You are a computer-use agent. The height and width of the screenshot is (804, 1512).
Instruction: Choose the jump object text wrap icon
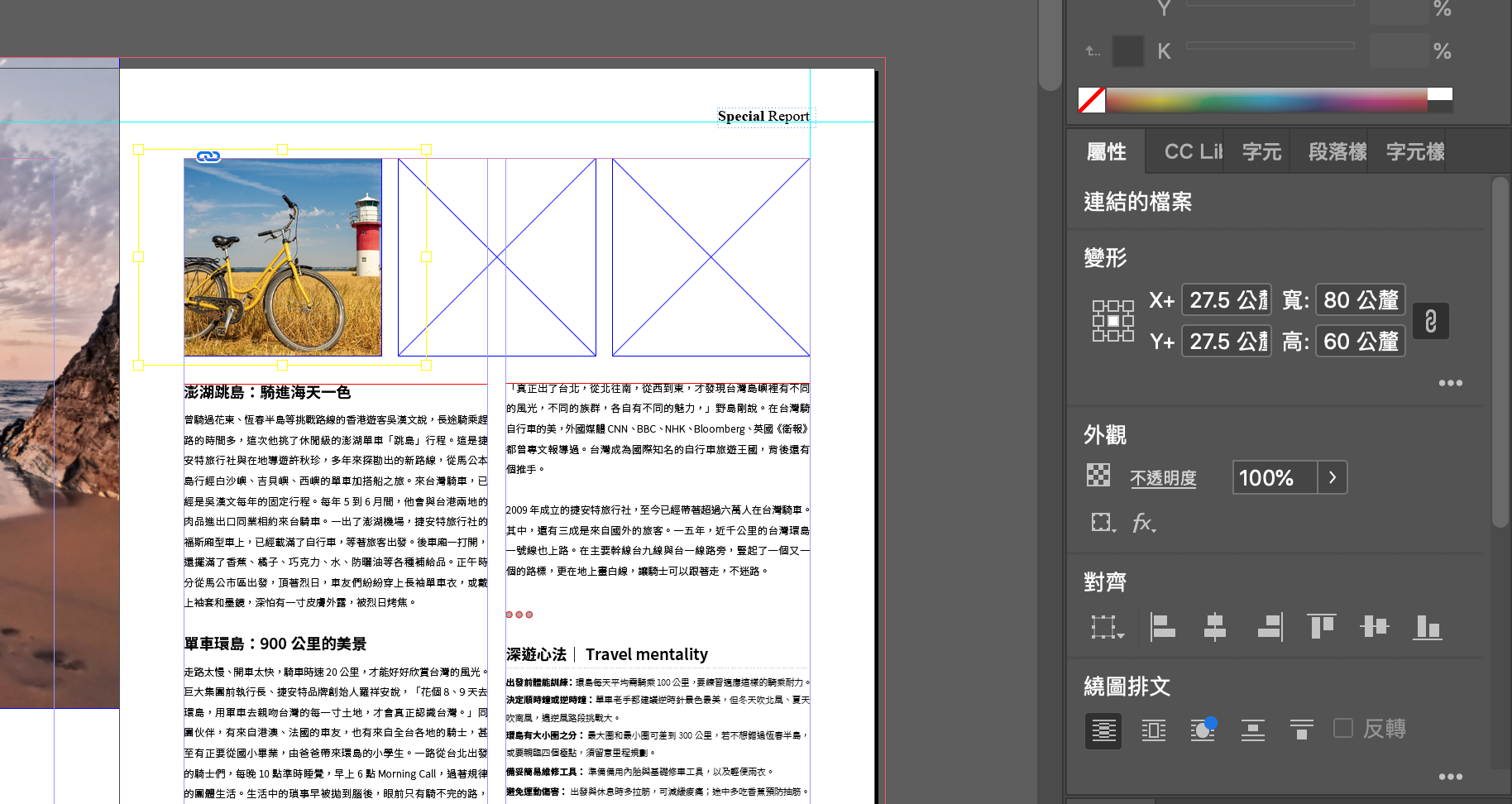(1252, 730)
